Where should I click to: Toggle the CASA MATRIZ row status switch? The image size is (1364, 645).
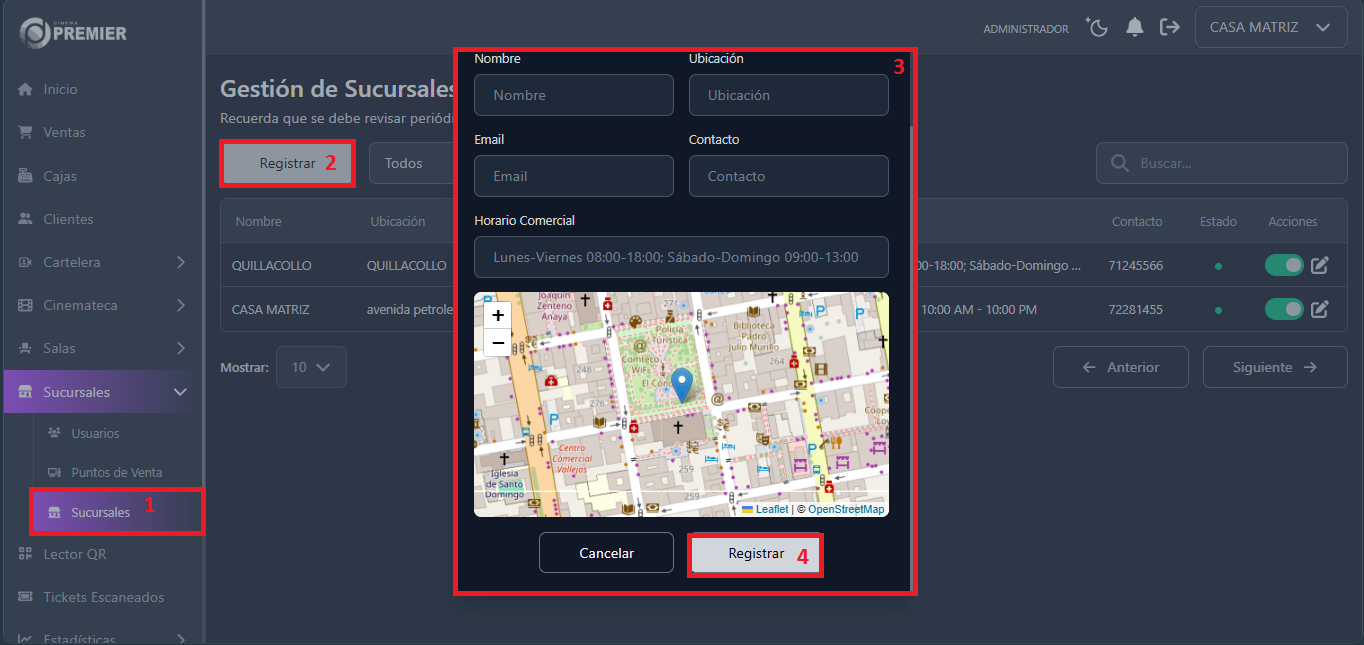click(x=1284, y=310)
